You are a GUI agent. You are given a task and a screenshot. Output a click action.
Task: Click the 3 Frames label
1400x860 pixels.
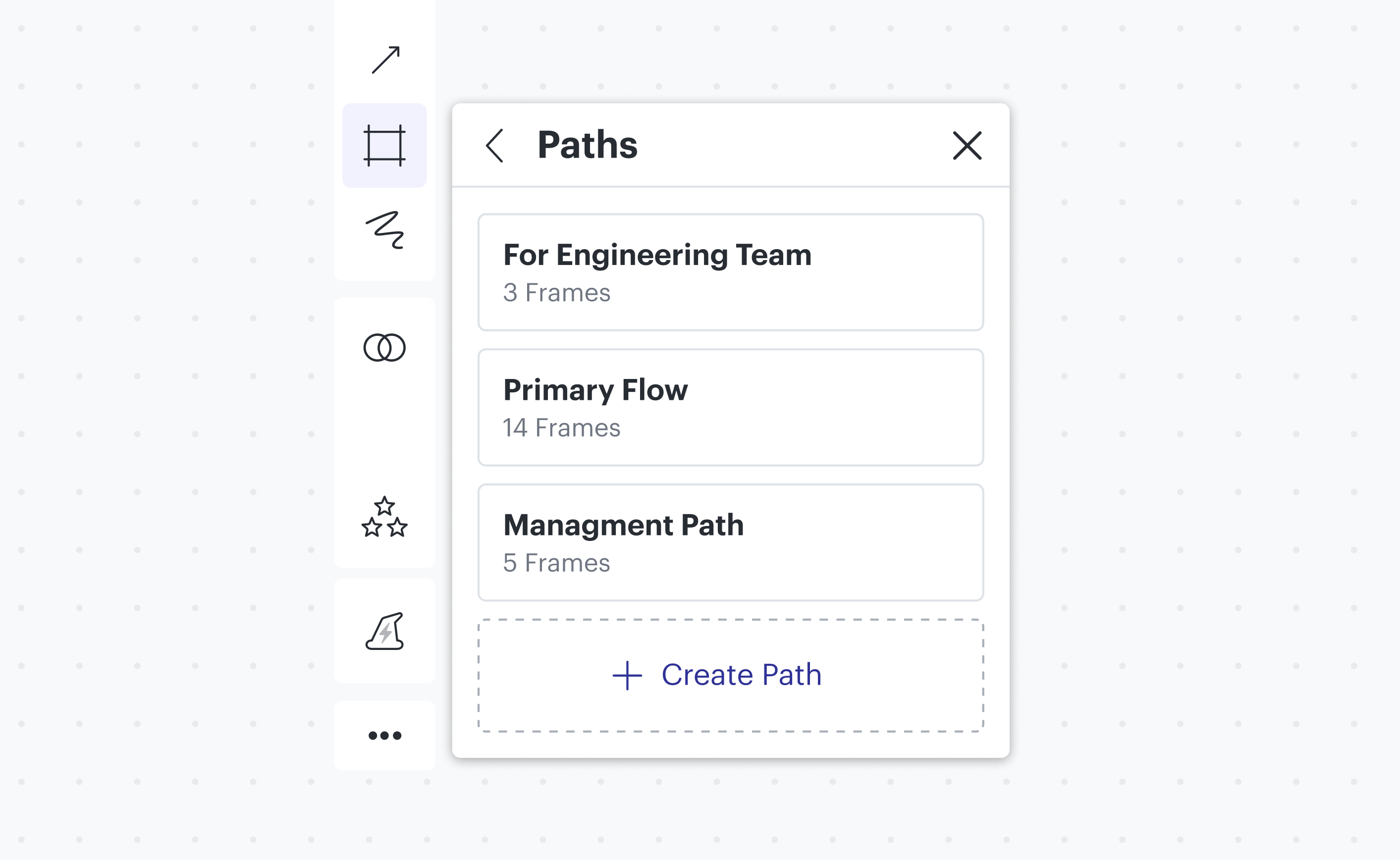[556, 293]
